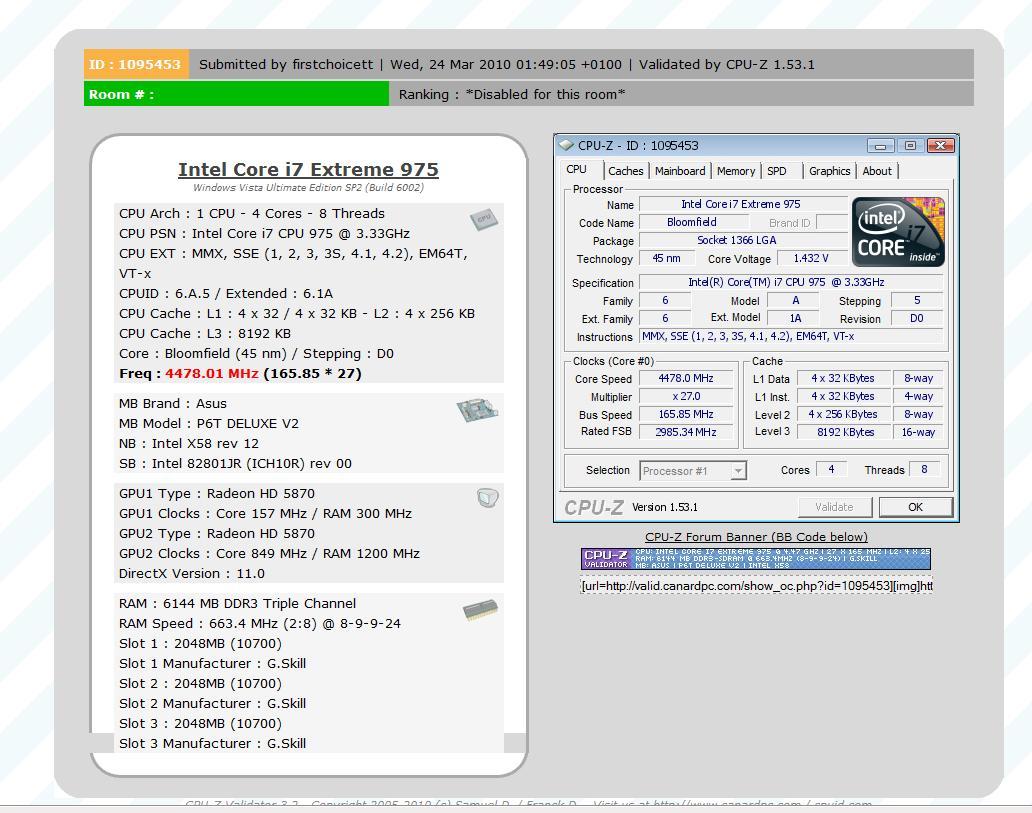Click the CPU chip icon beside CPU Arch
The image size is (1032, 813).
tap(484, 219)
